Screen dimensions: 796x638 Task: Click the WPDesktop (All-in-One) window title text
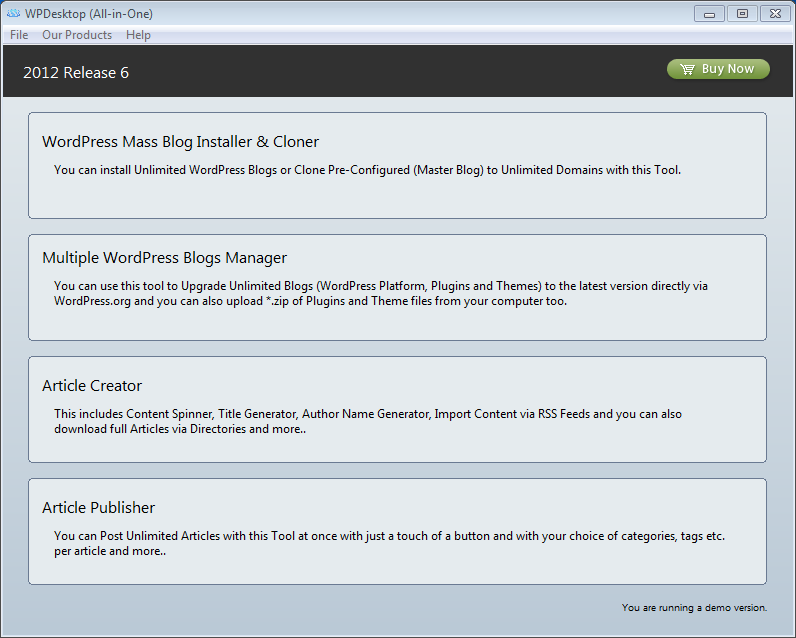coord(89,14)
